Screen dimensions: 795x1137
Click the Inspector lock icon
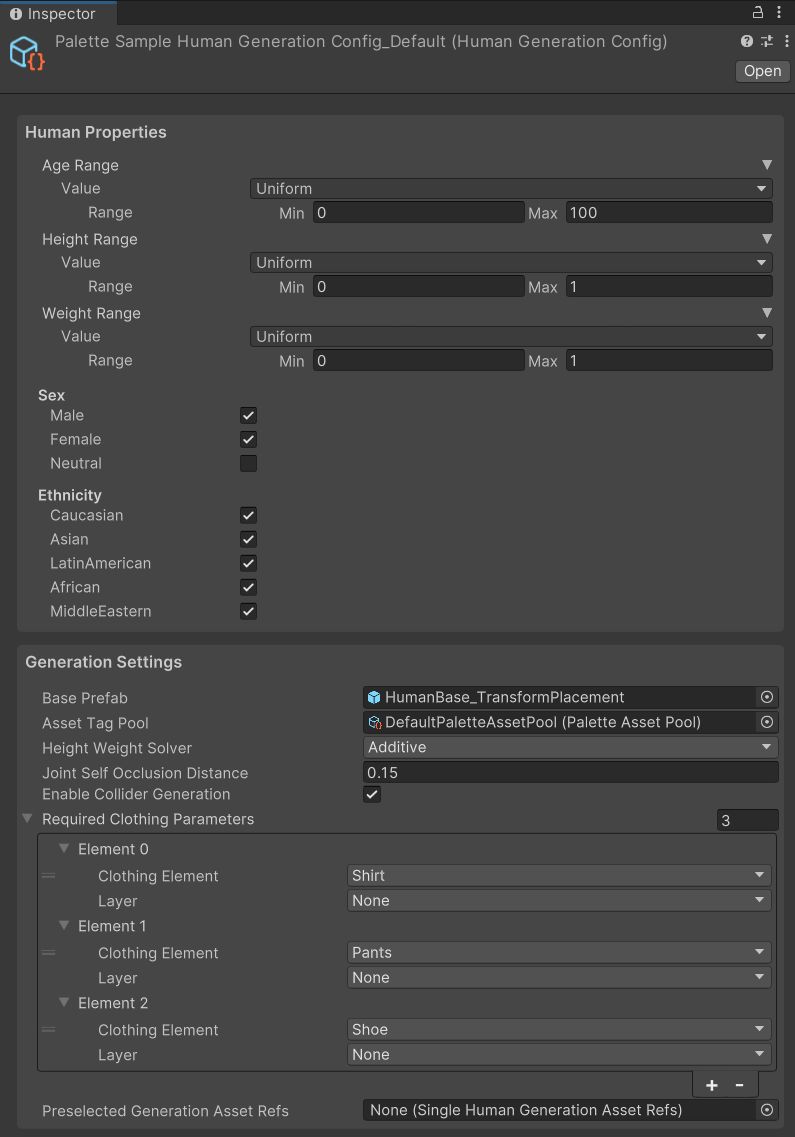[x=757, y=12]
